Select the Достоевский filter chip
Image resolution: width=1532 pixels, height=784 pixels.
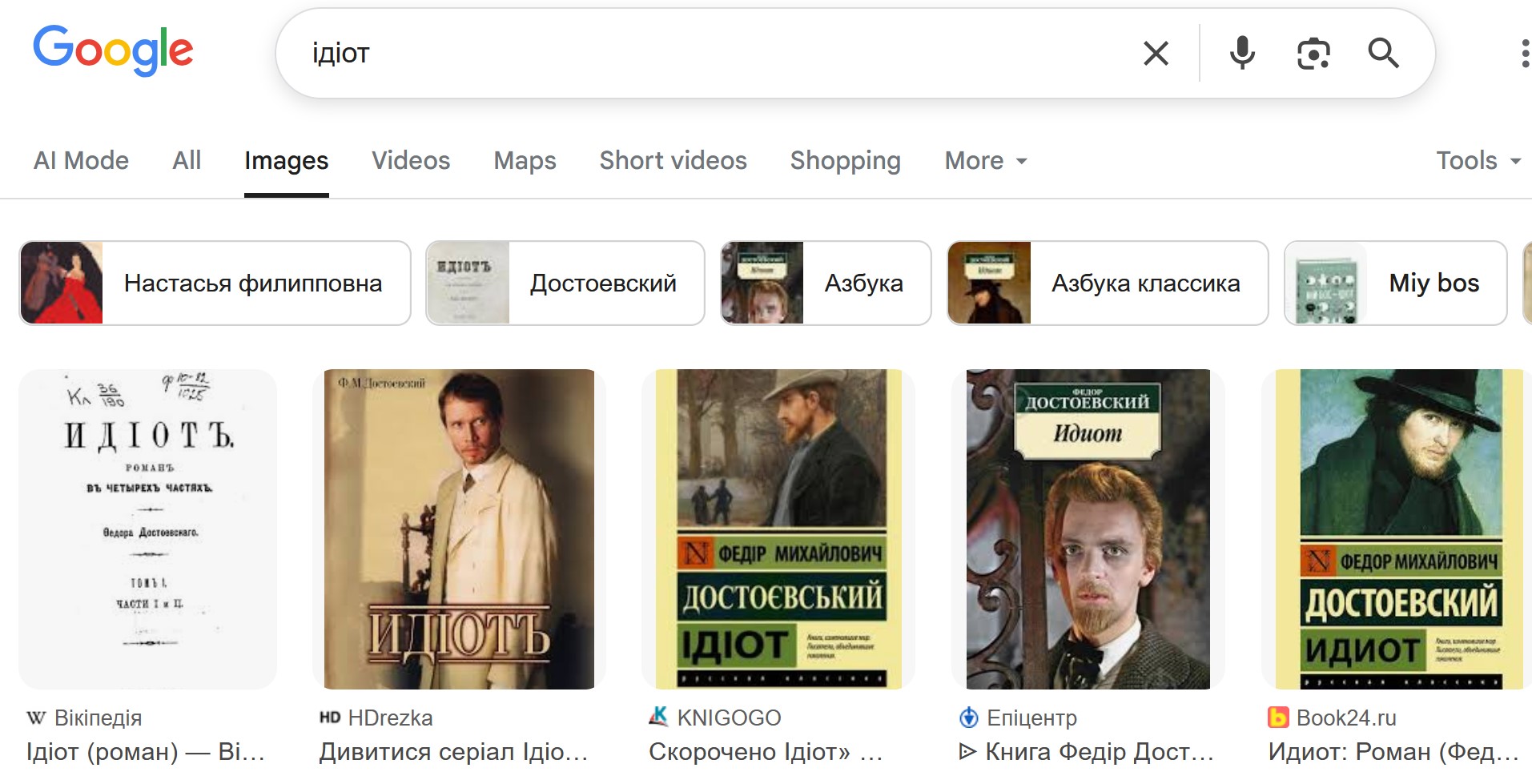click(x=565, y=283)
